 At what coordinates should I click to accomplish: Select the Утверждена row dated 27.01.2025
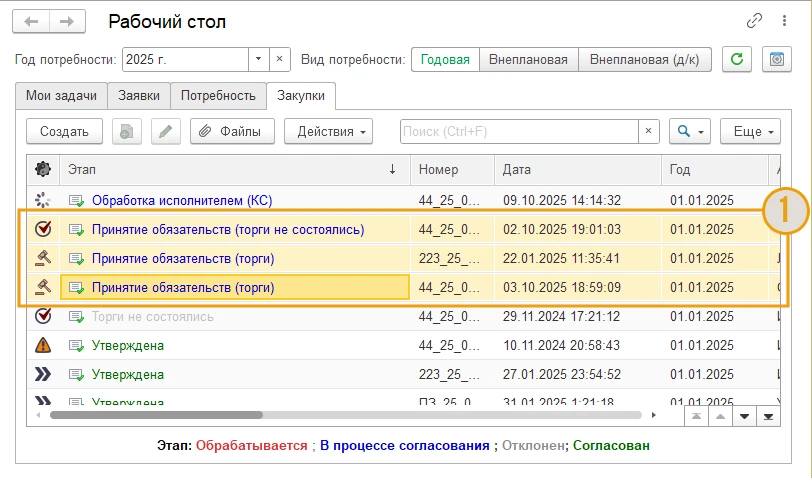[x=403, y=374]
